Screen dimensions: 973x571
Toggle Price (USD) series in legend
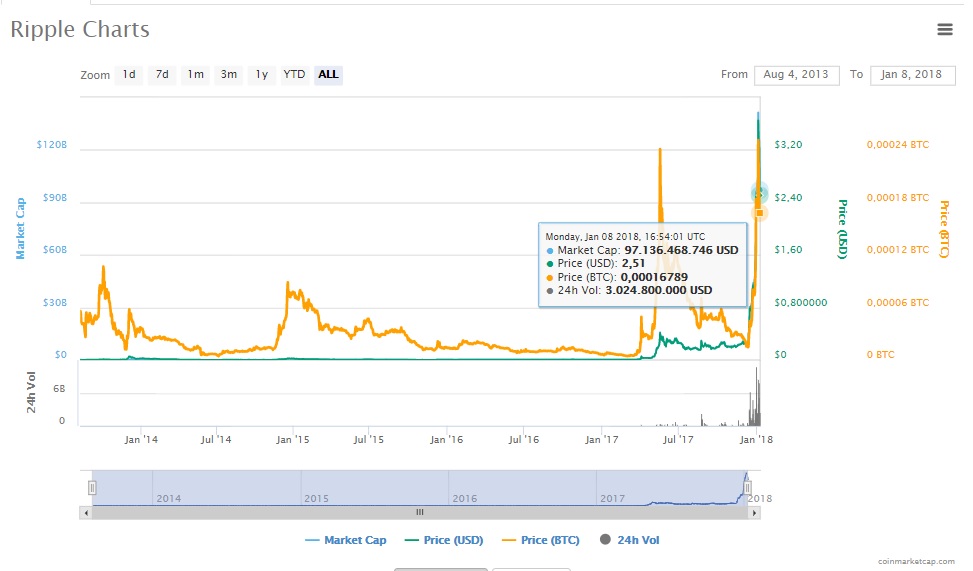click(444, 540)
